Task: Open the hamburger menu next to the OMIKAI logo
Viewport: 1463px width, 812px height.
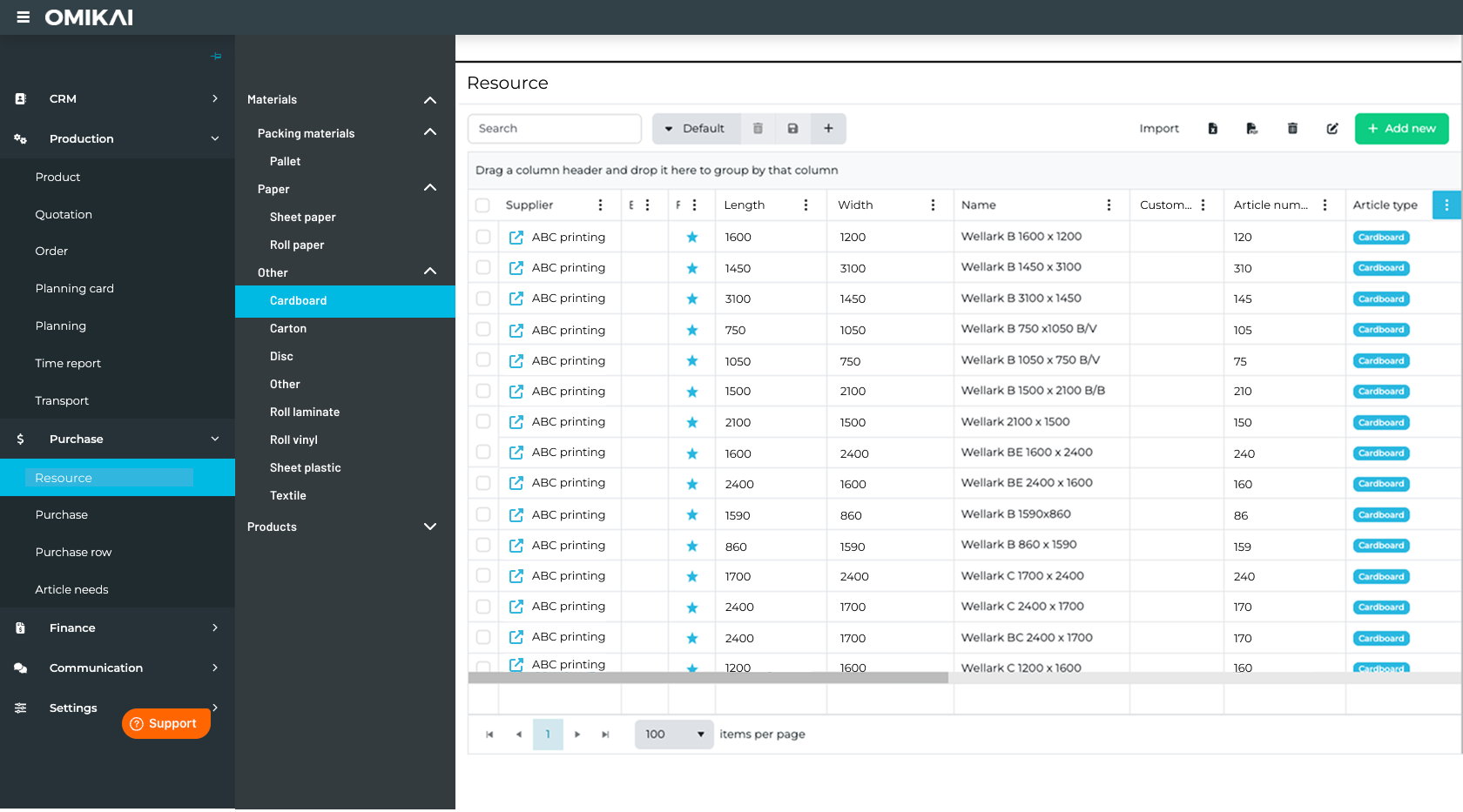Action: click(23, 17)
